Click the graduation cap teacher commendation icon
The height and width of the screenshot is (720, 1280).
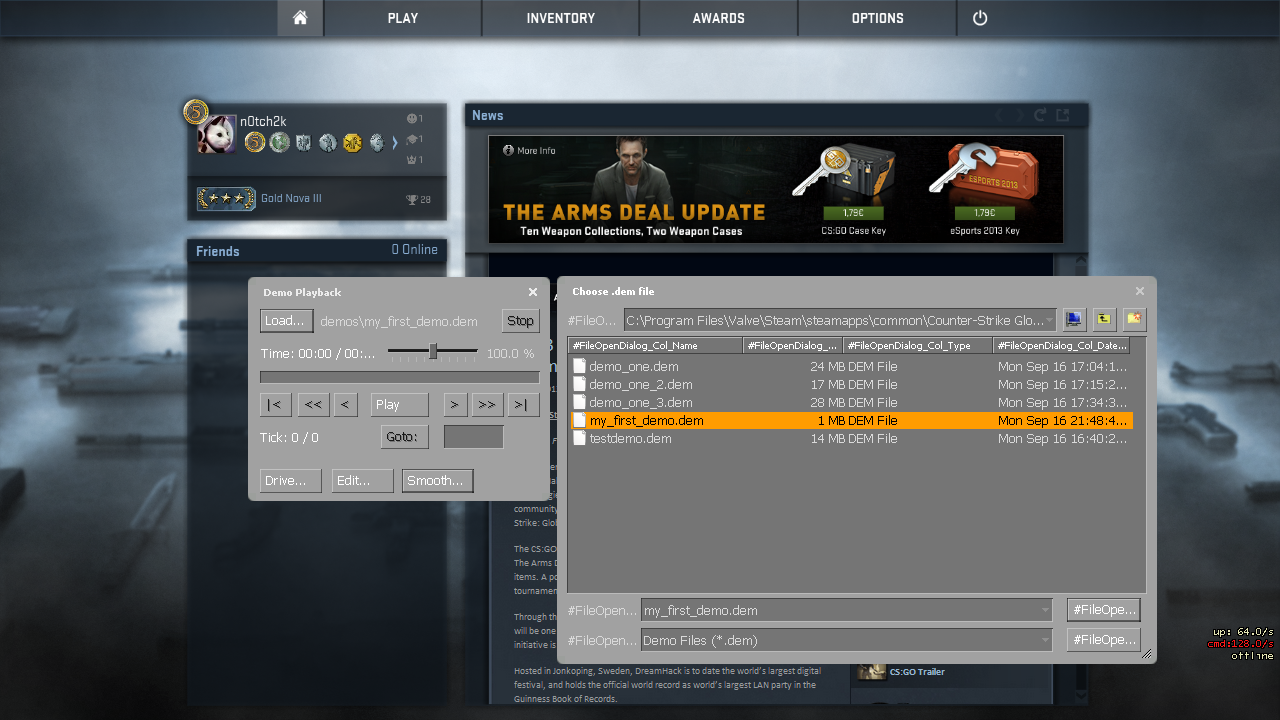(x=412, y=139)
